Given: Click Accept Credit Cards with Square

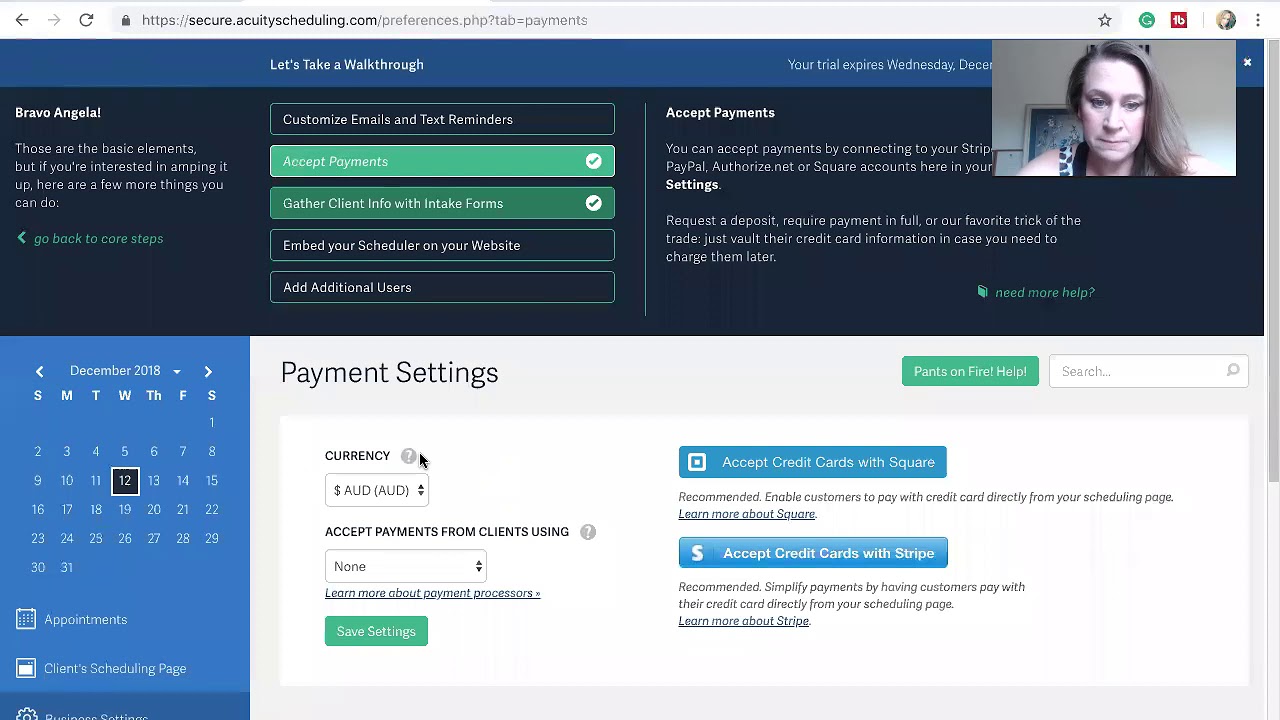Looking at the screenshot, I should click(812, 462).
